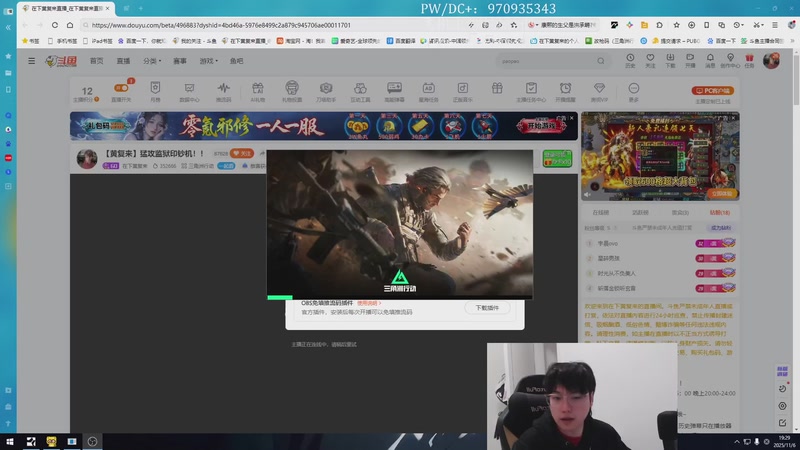Open the 首页 home tab
The height and width of the screenshot is (450, 800).
(x=96, y=61)
